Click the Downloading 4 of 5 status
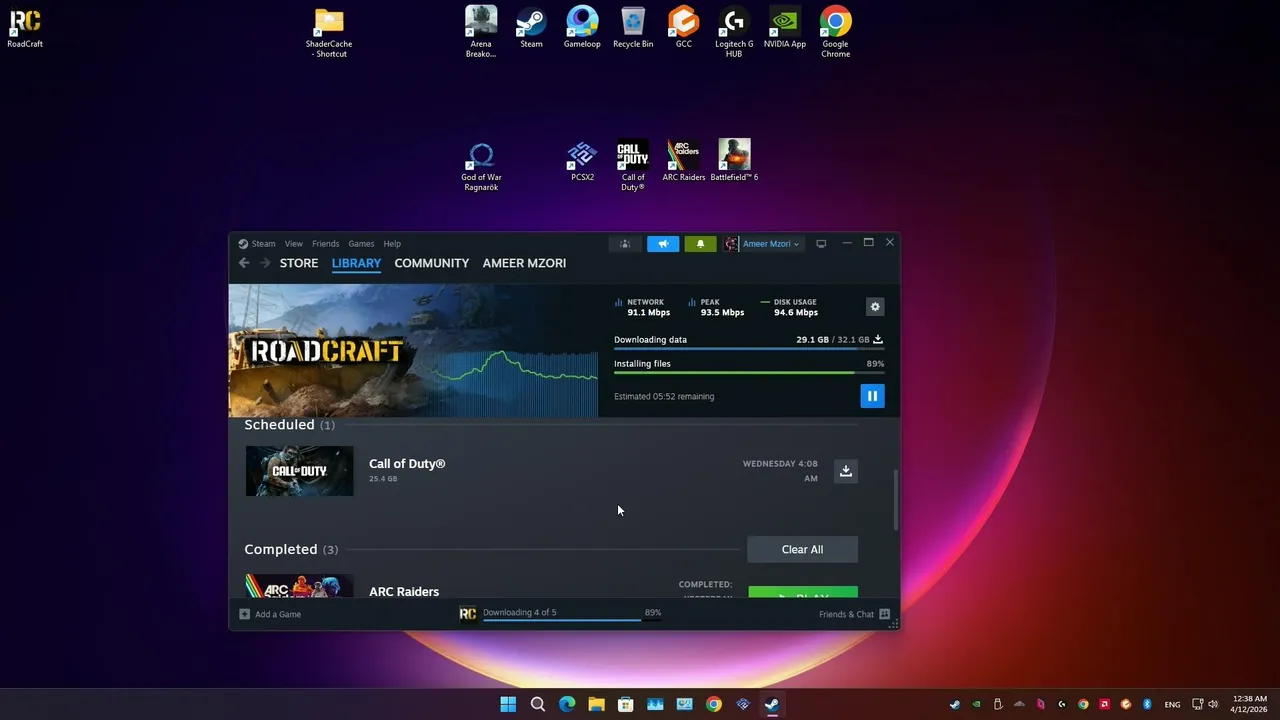Viewport: 1280px width, 720px height. pos(519,612)
